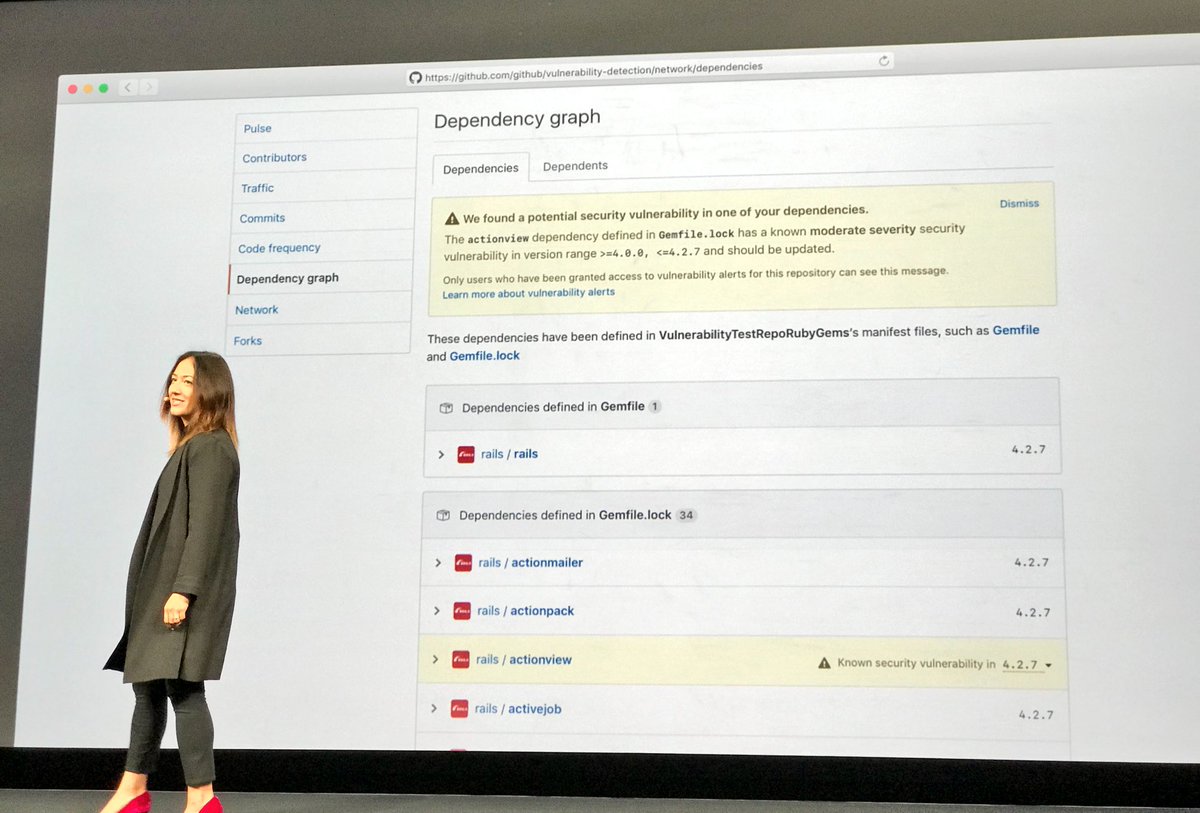Select Dependency graph in the sidebar
The image size is (1200, 813).
(x=288, y=278)
